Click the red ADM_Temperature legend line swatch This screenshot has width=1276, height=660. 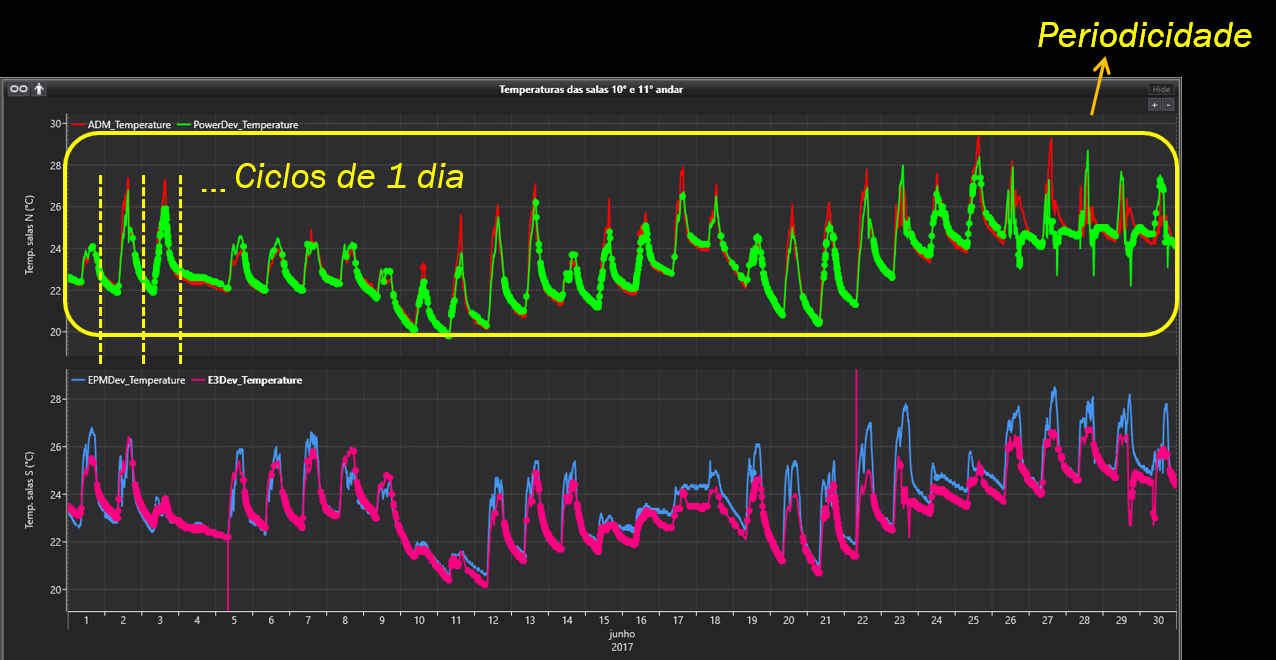pyautogui.click(x=78, y=125)
